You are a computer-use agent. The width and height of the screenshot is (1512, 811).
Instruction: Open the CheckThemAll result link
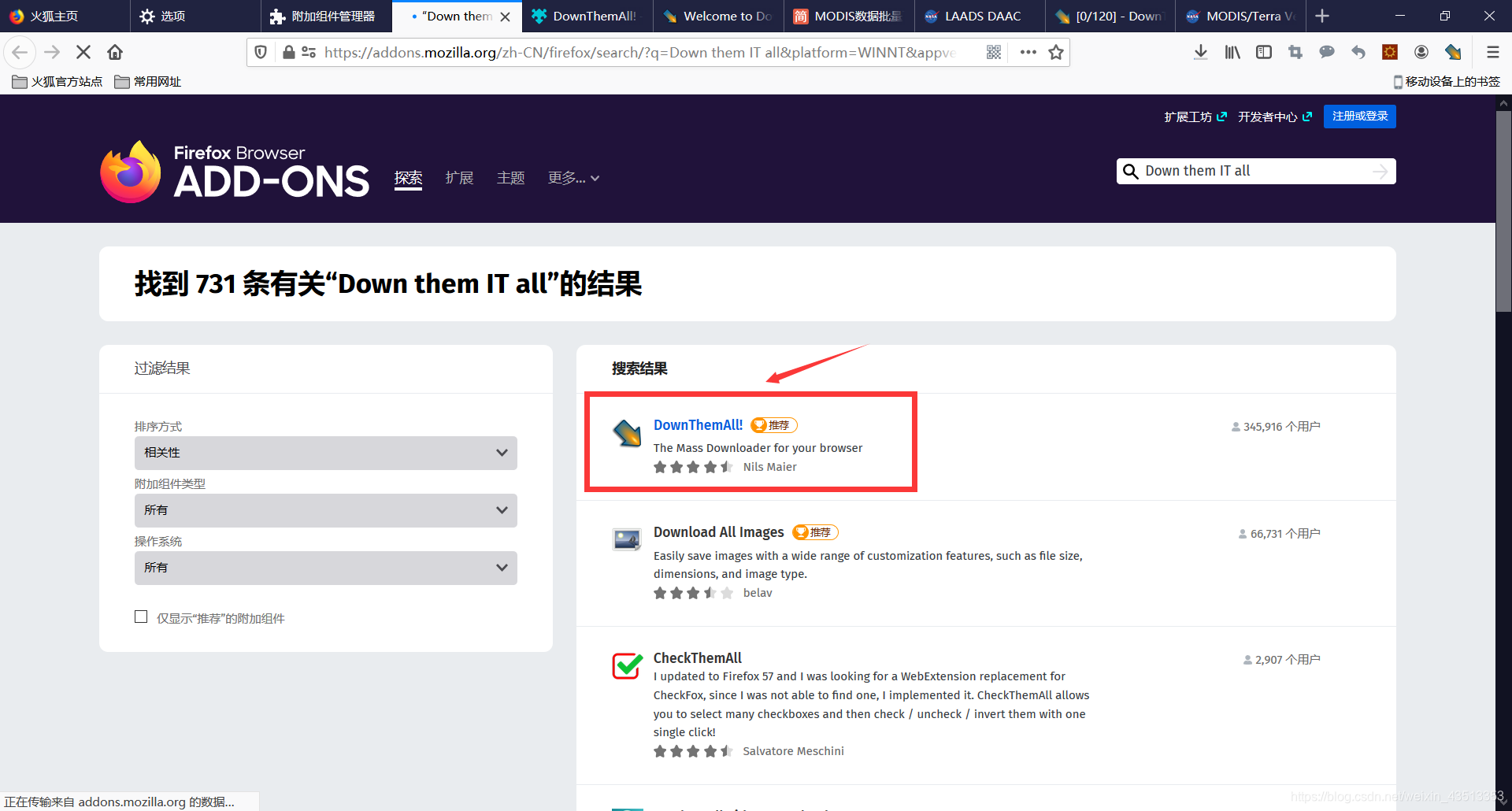click(697, 658)
